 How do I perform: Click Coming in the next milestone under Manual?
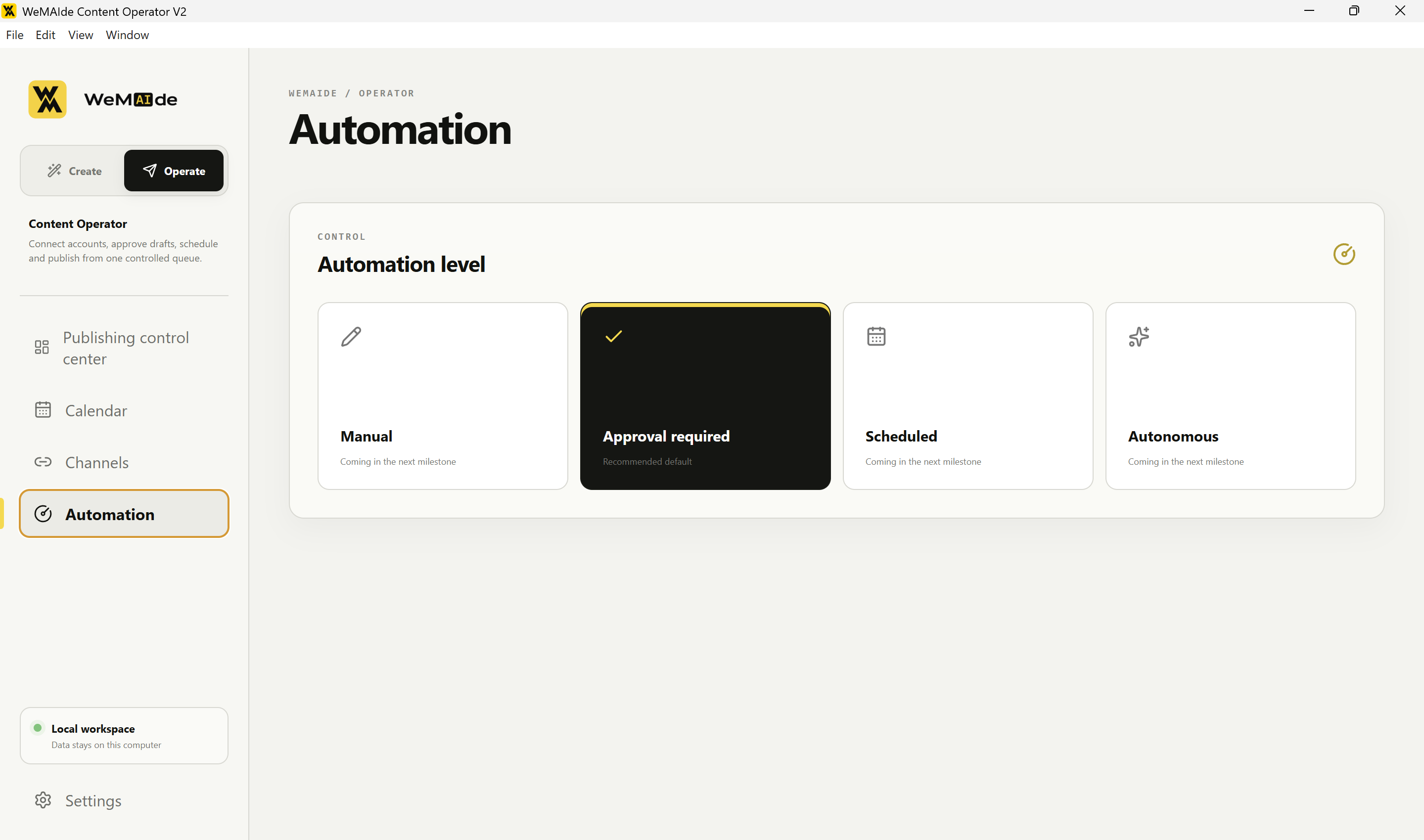[398, 461]
